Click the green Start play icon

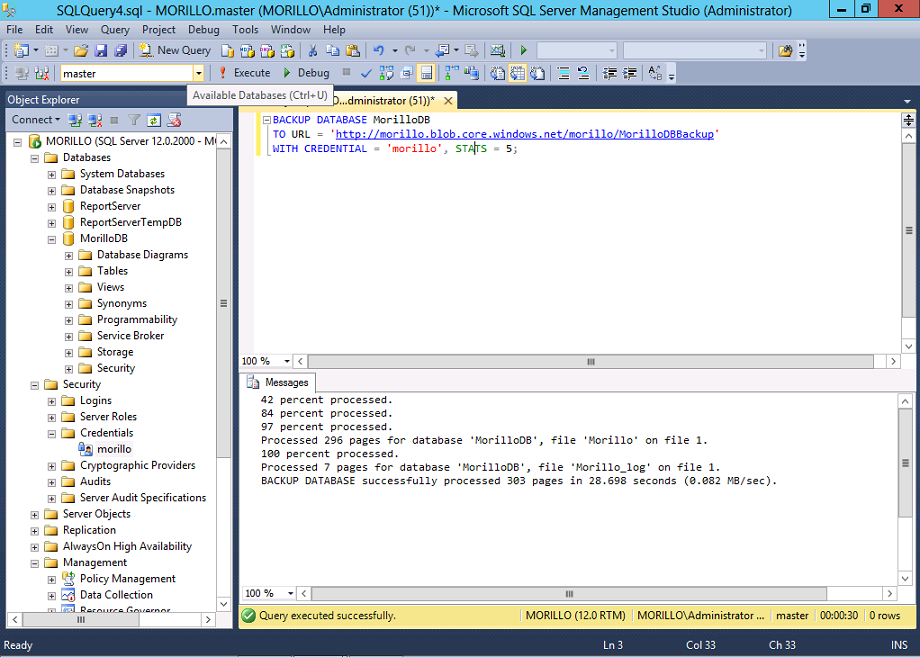click(523, 51)
